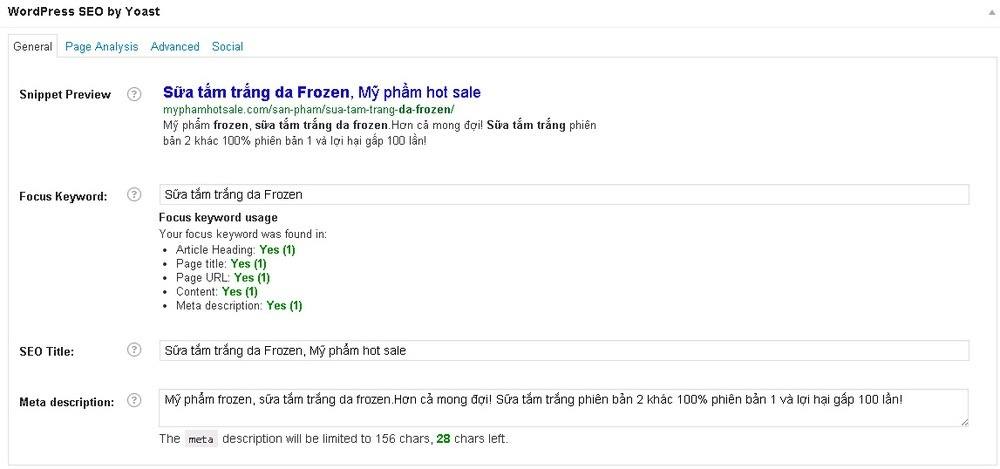Screen dimensions: 1000x469
Task: Click the blue snippet preview title
Action: coord(322,93)
